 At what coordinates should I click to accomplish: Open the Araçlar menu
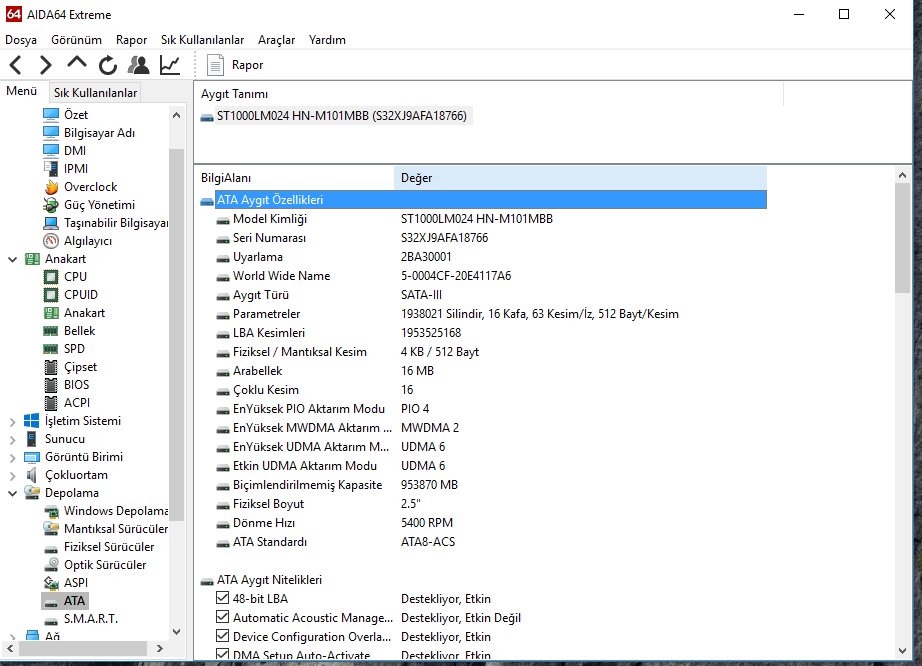276,40
